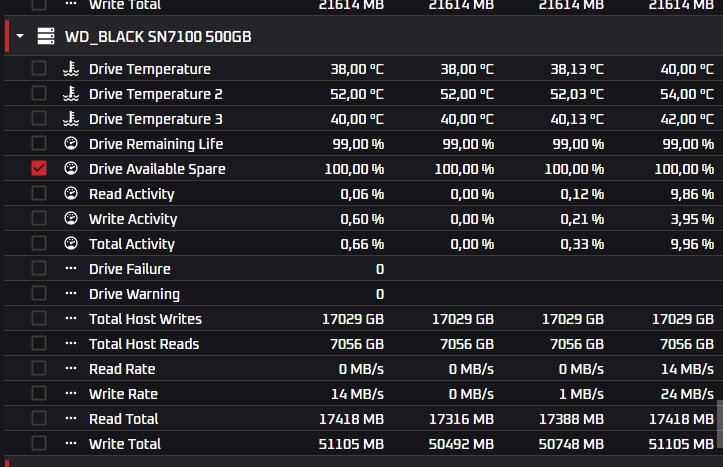Click the 3,95 % Write Activity value
Image resolution: width=723 pixels, height=467 pixels.
(x=692, y=219)
